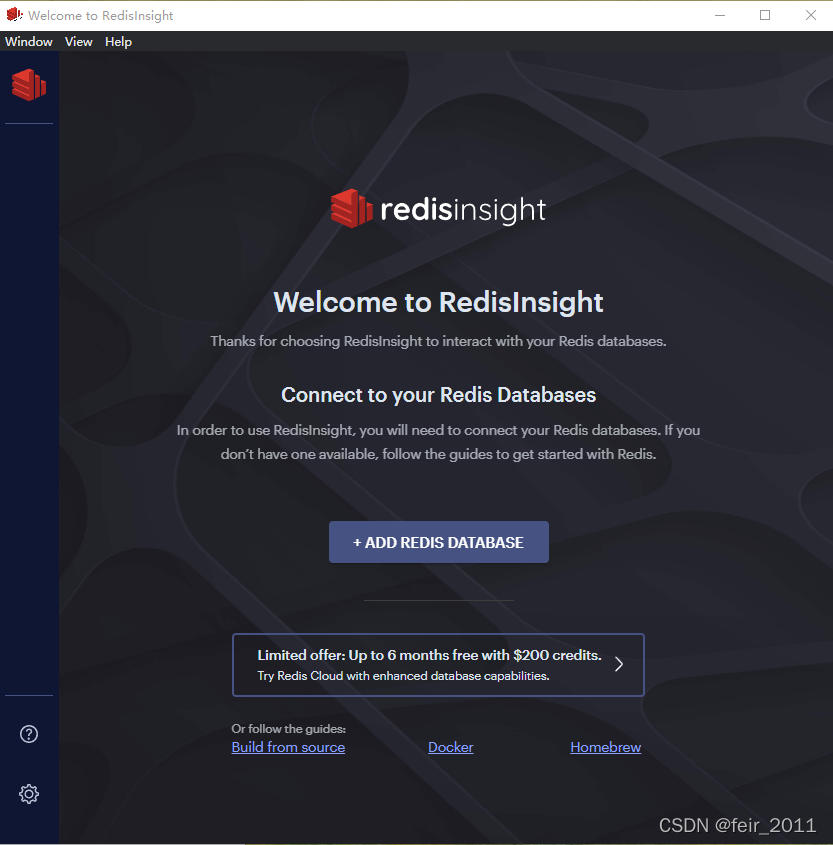Open the Limited offer Redis Cloud banner
Viewport: 833px width, 845px height.
coord(438,665)
